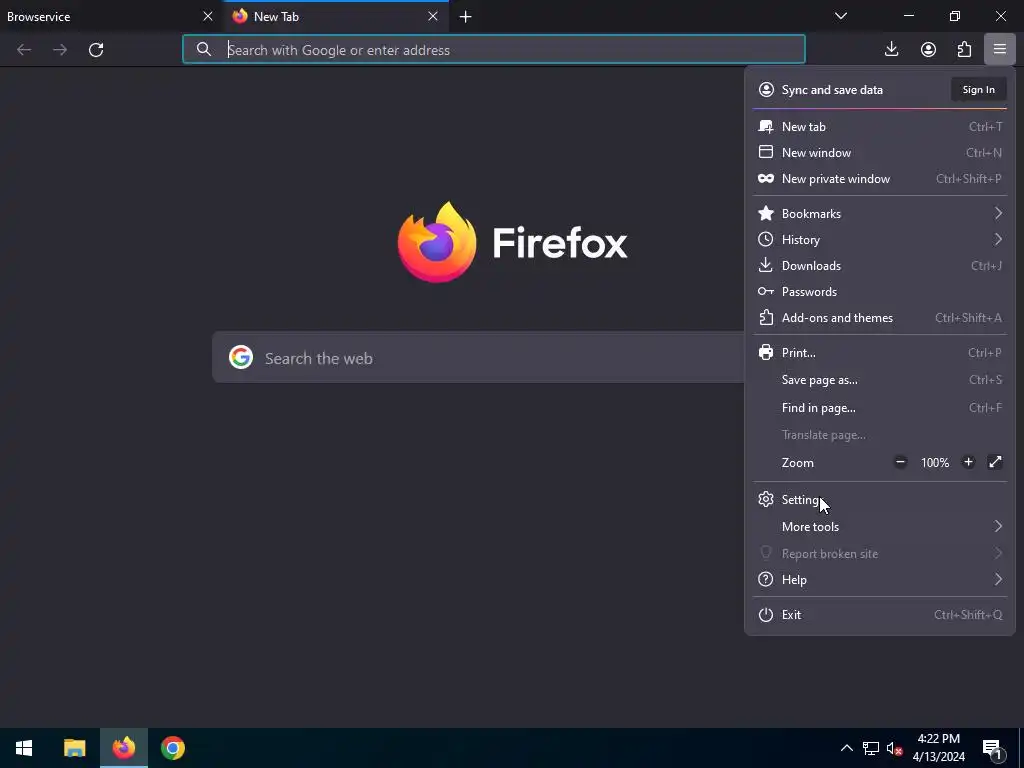
Task: Close the New Tab tab
Action: 433,16
